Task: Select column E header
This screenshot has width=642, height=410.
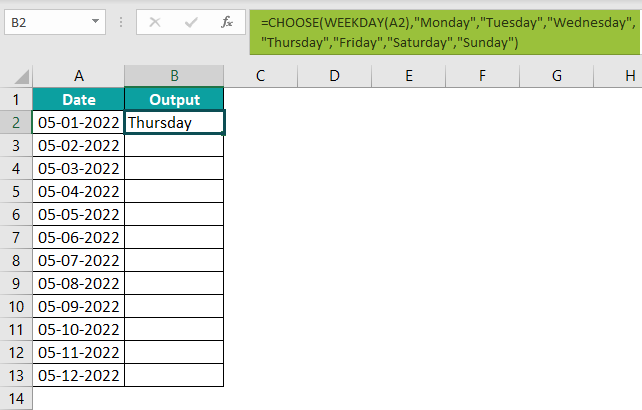Action: coord(409,76)
